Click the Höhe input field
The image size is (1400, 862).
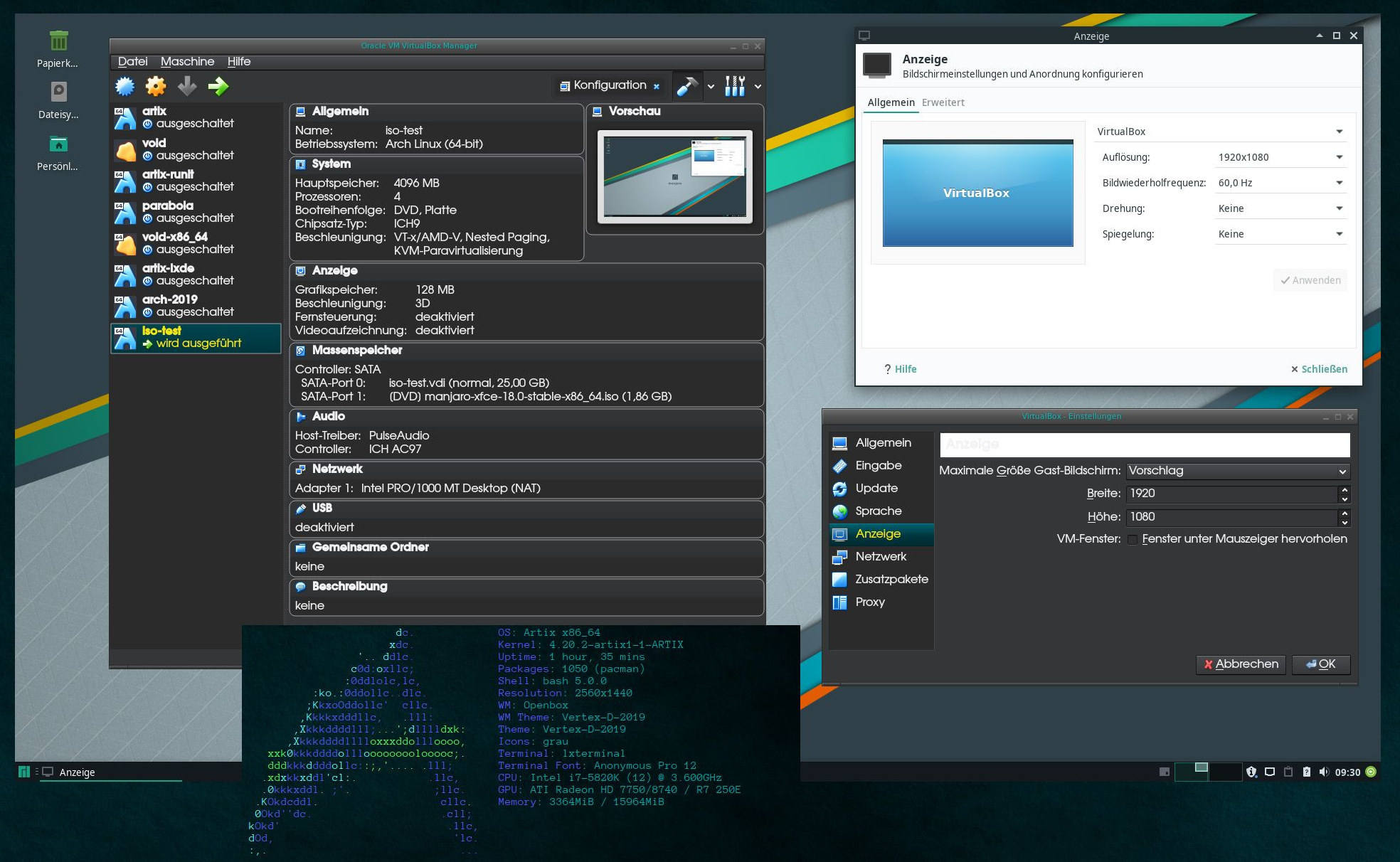[1231, 517]
